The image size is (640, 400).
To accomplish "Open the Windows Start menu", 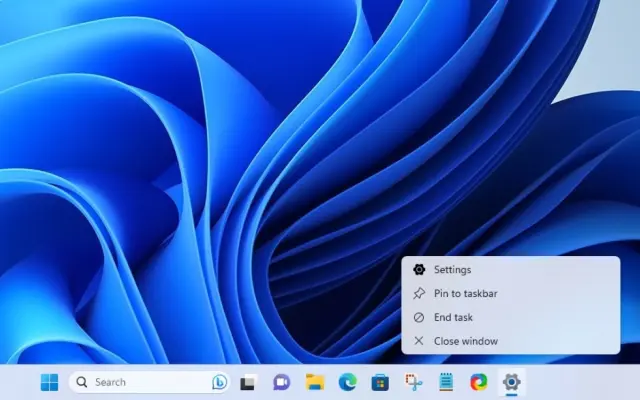I will pyautogui.click(x=49, y=382).
